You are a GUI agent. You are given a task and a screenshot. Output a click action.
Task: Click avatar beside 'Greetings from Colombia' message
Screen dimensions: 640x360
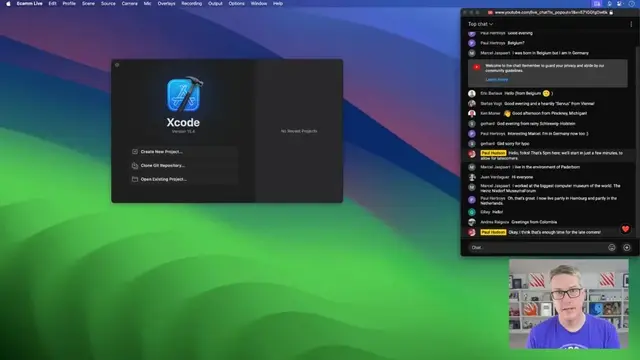[472, 222]
